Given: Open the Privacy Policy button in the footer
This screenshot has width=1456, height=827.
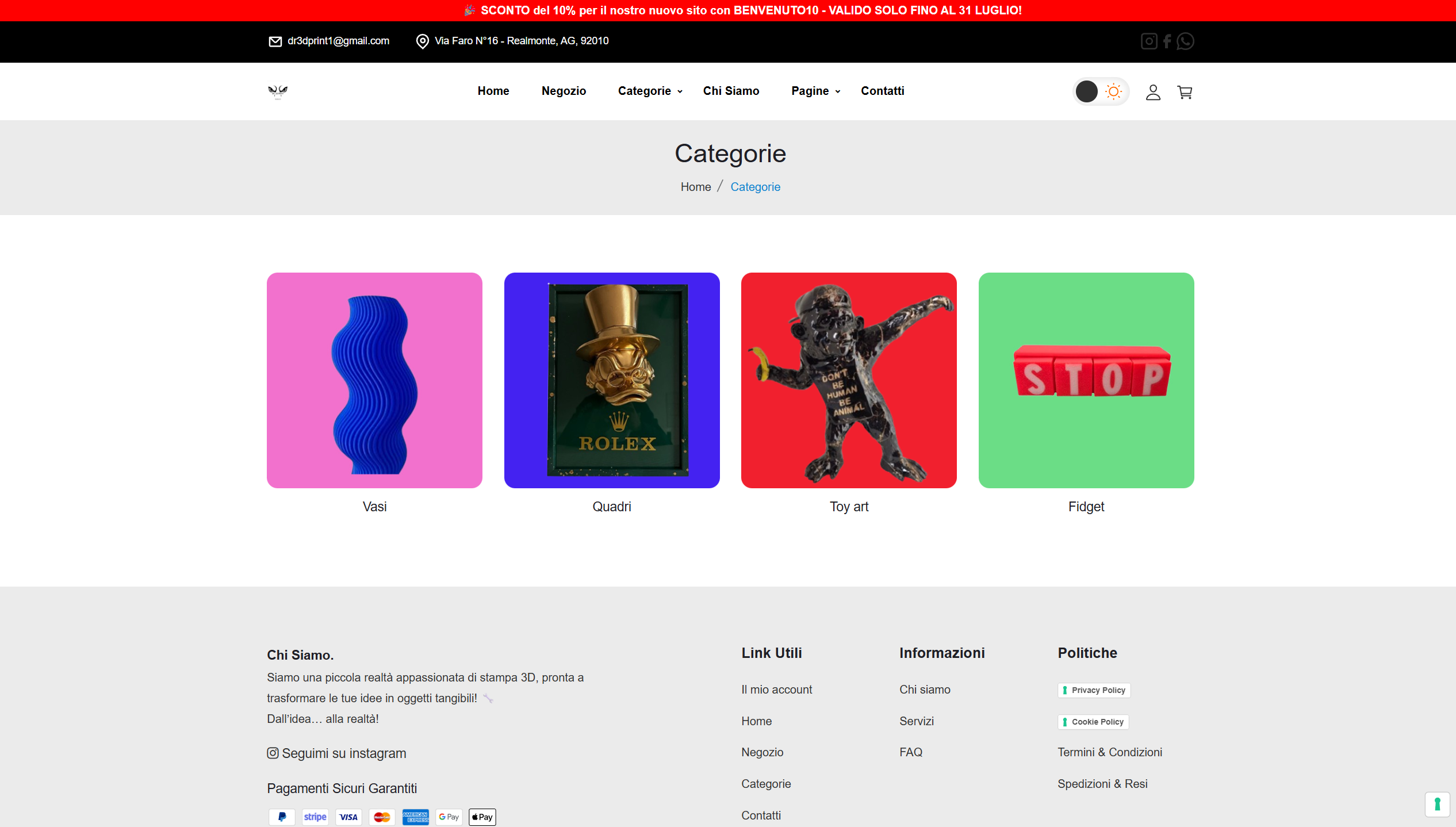Looking at the screenshot, I should [x=1093, y=690].
